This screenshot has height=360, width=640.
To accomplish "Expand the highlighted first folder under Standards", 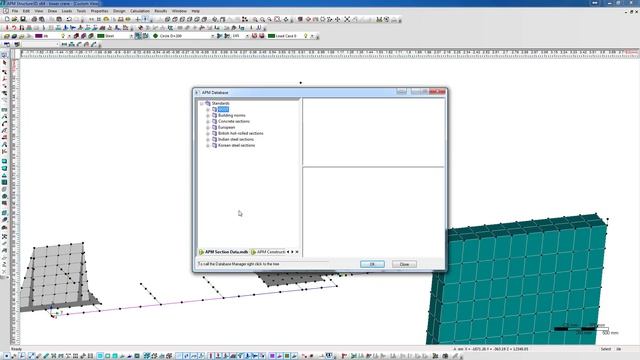I will point(208,110).
